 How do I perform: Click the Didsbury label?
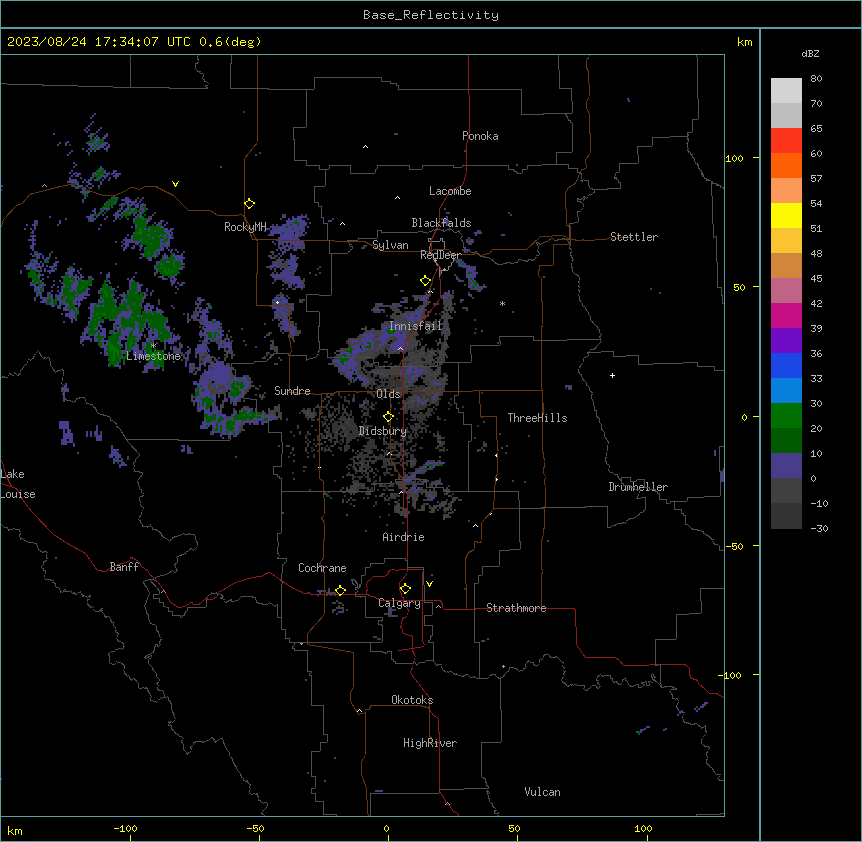tap(383, 431)
